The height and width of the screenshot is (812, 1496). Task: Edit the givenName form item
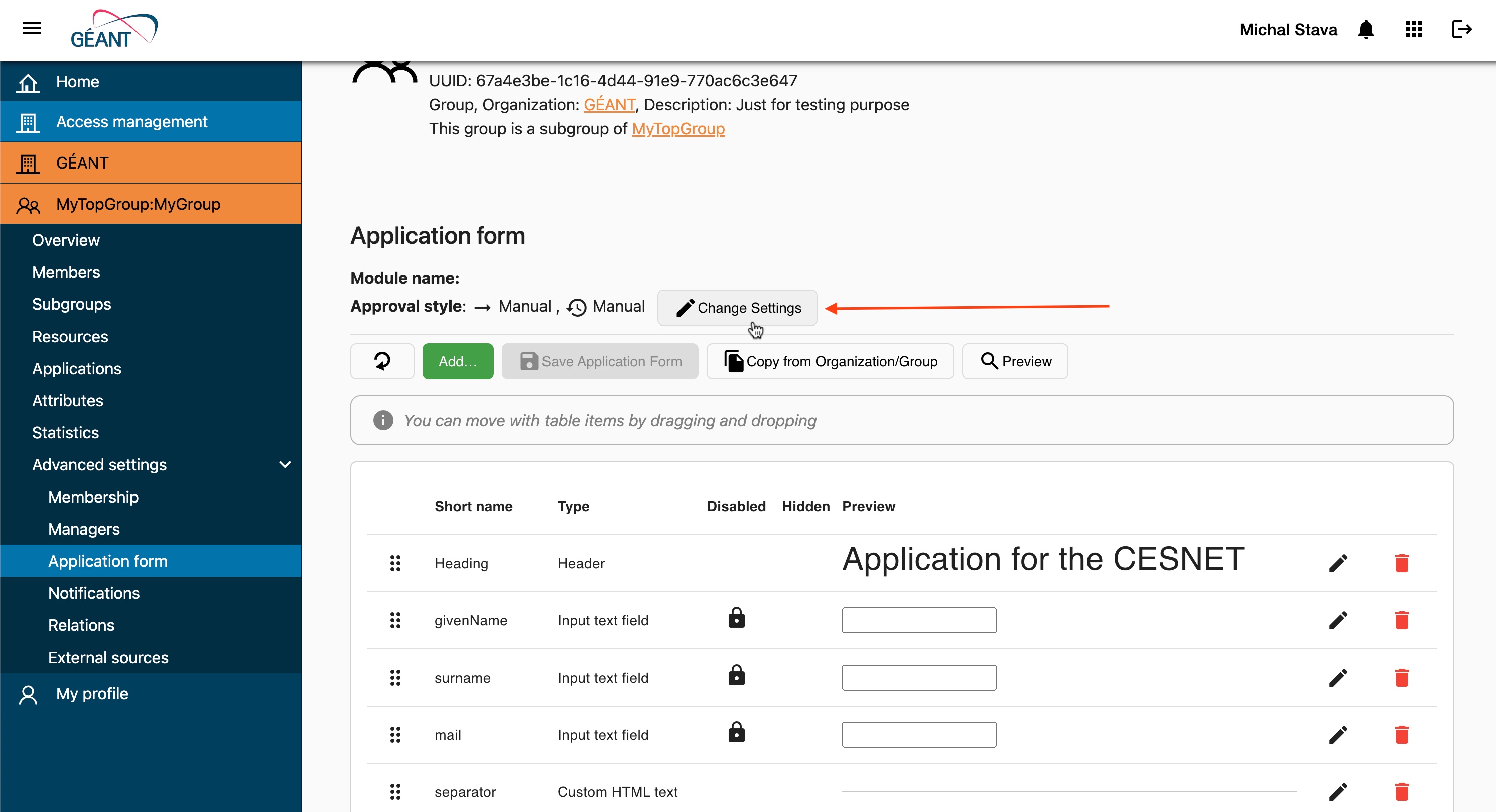click(x=1338, y=620)
